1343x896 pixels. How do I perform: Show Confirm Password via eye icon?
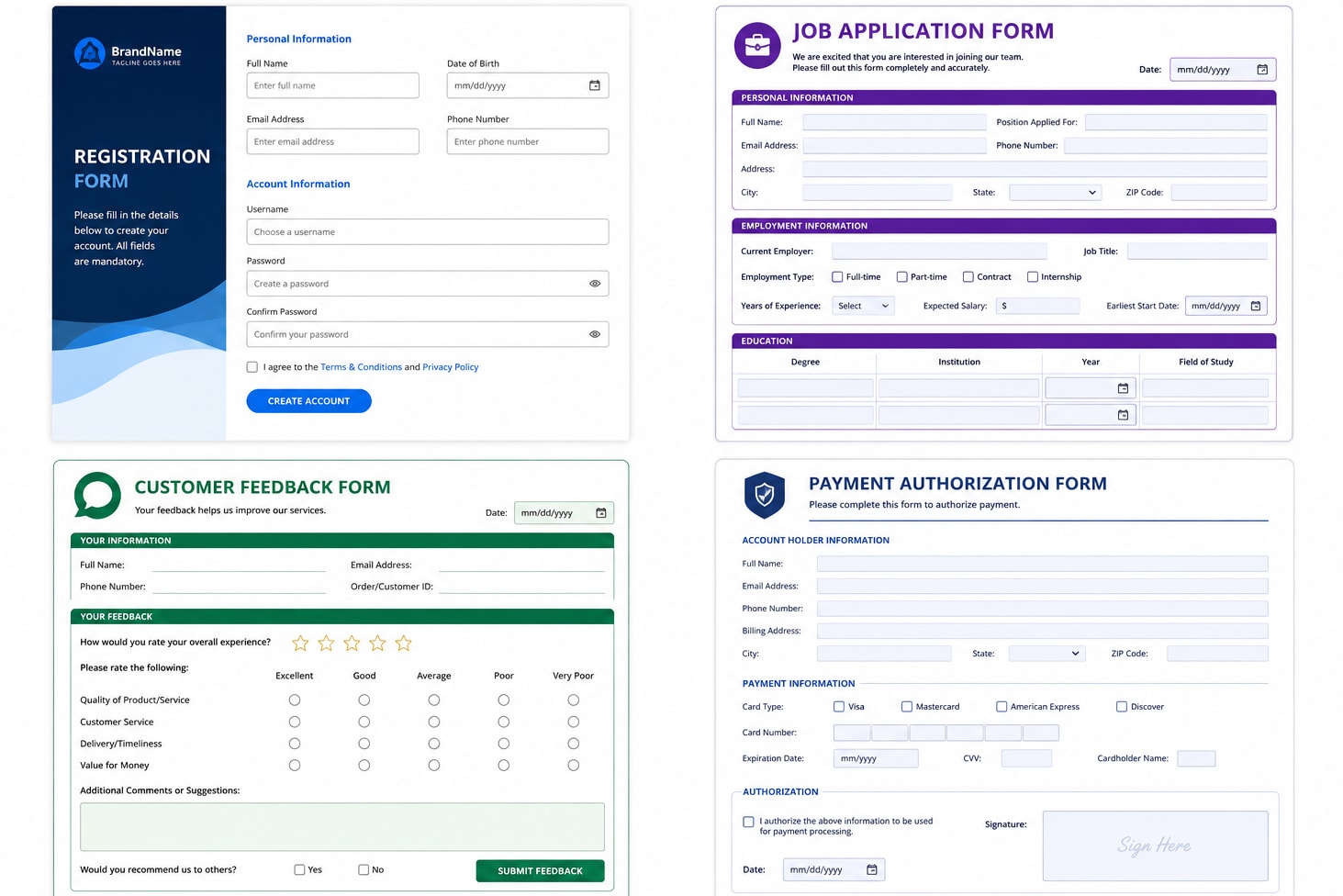[x=595, y=334]
